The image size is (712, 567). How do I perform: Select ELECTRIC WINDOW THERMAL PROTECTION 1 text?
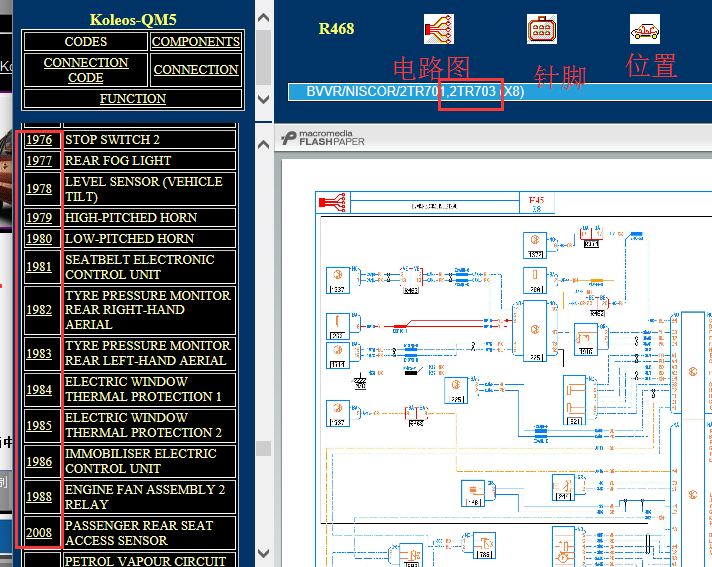[143, 390]
